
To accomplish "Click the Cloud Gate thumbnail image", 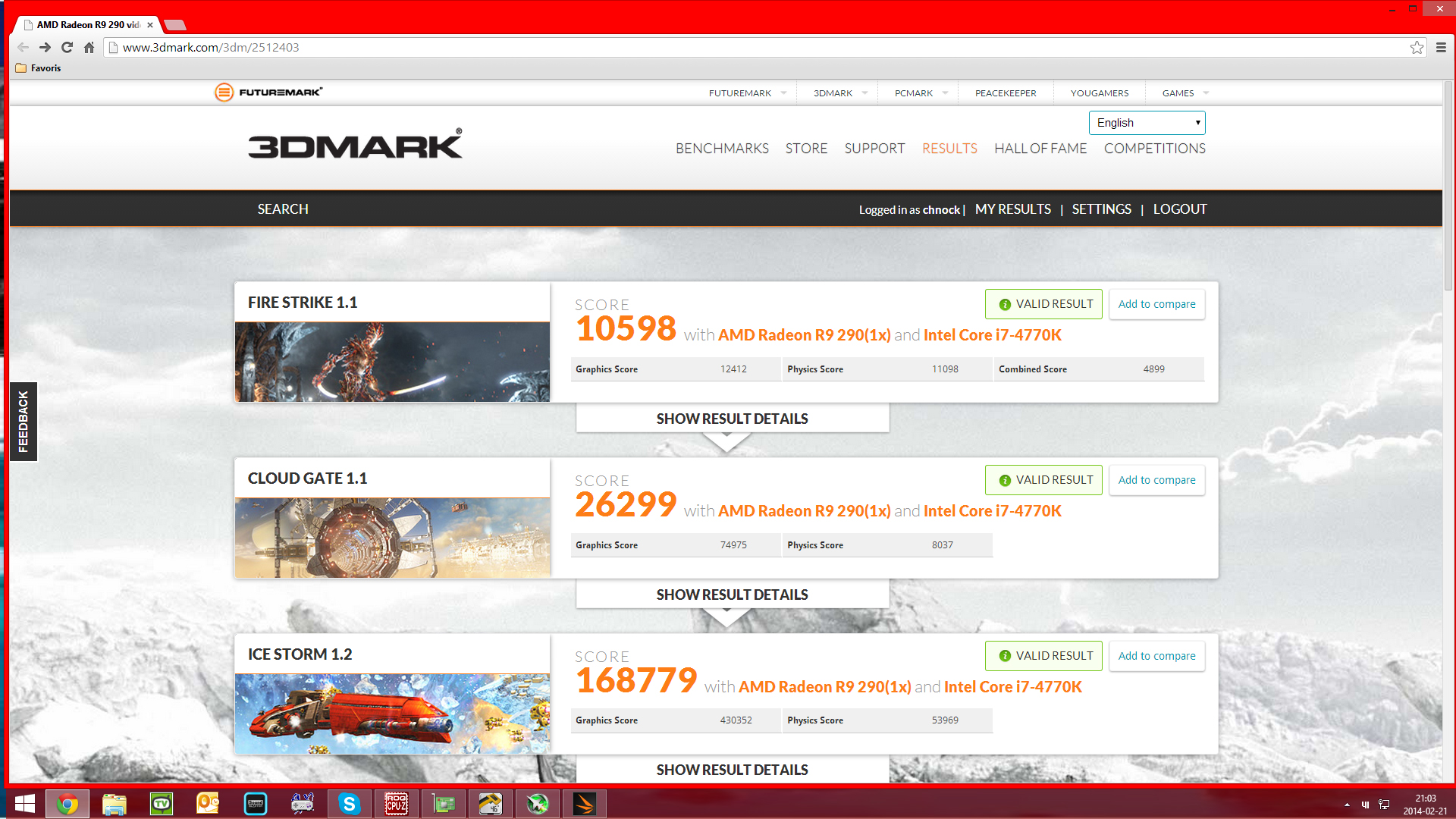I will coord(392,538).
